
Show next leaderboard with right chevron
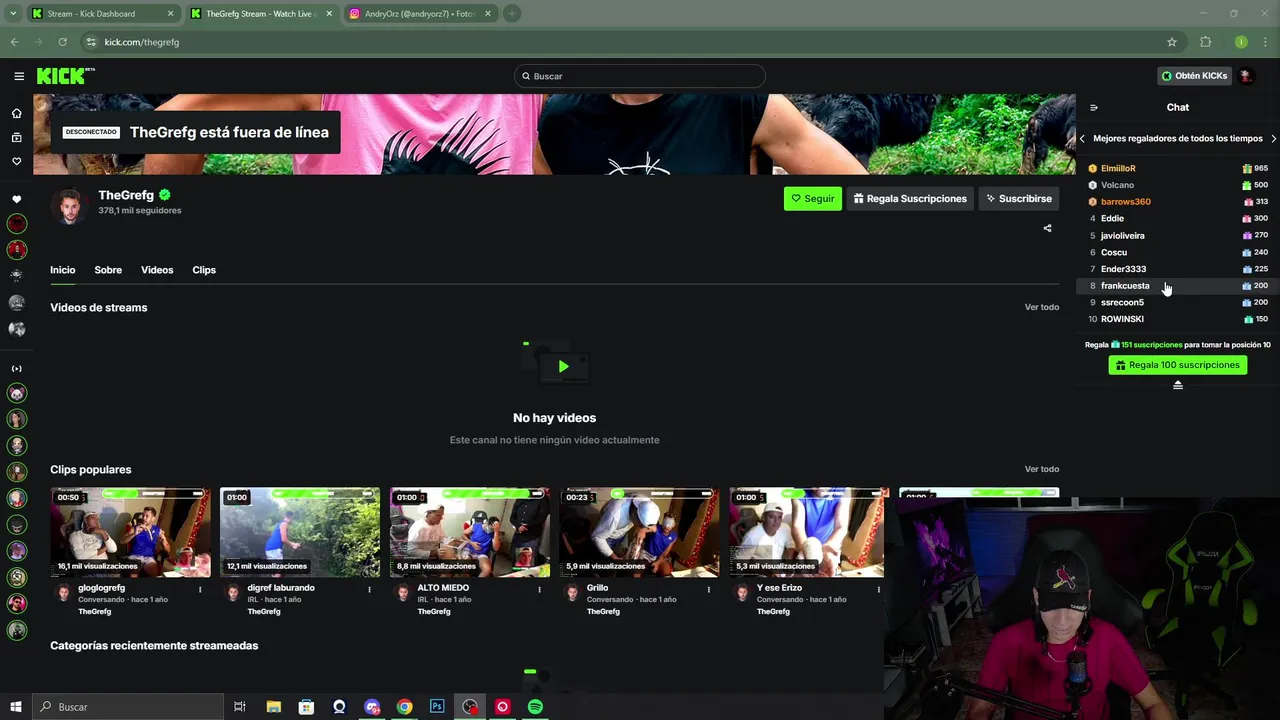[x=1273, y=139]
